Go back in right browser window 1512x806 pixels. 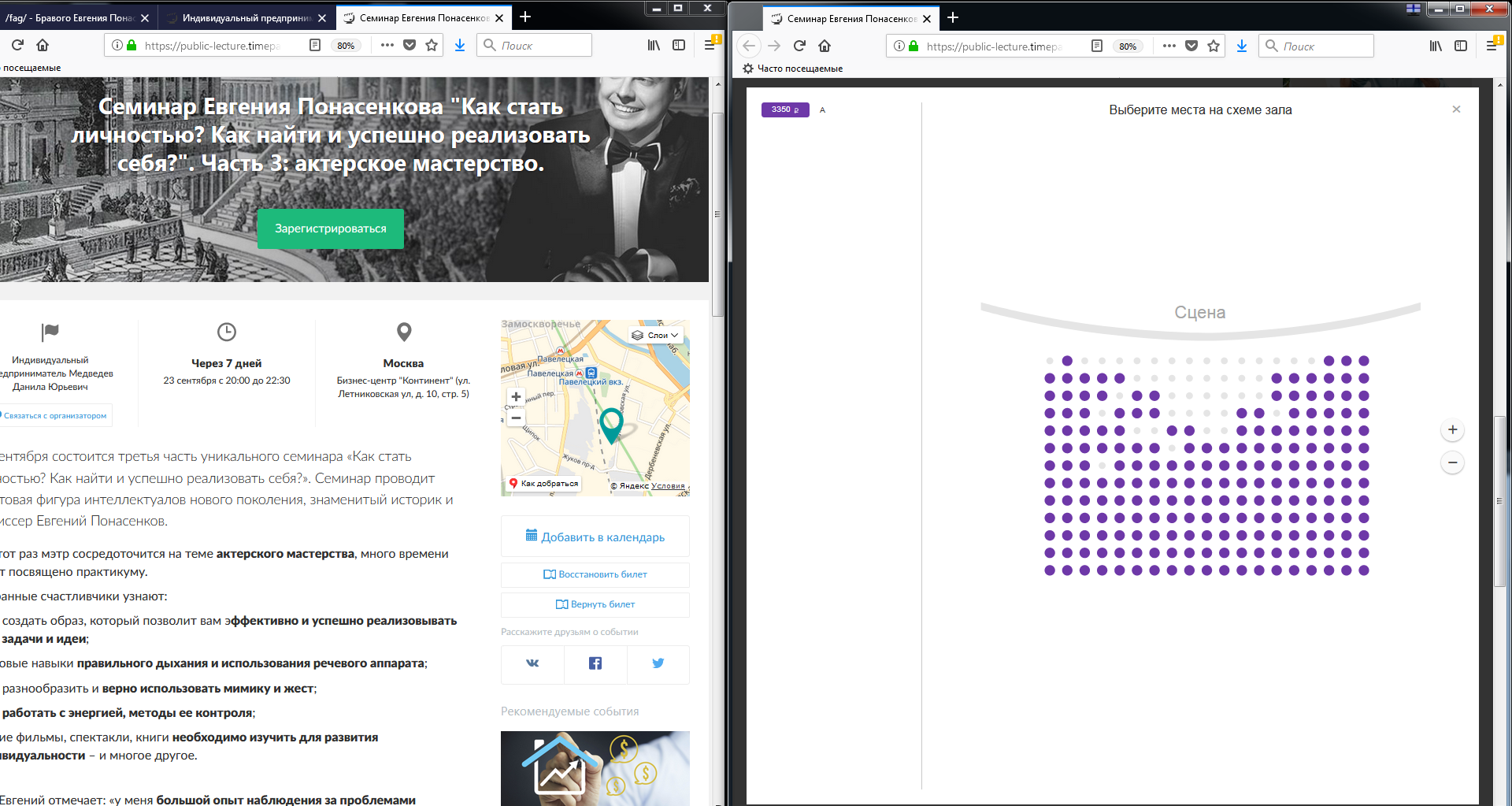tap(749, 46)
